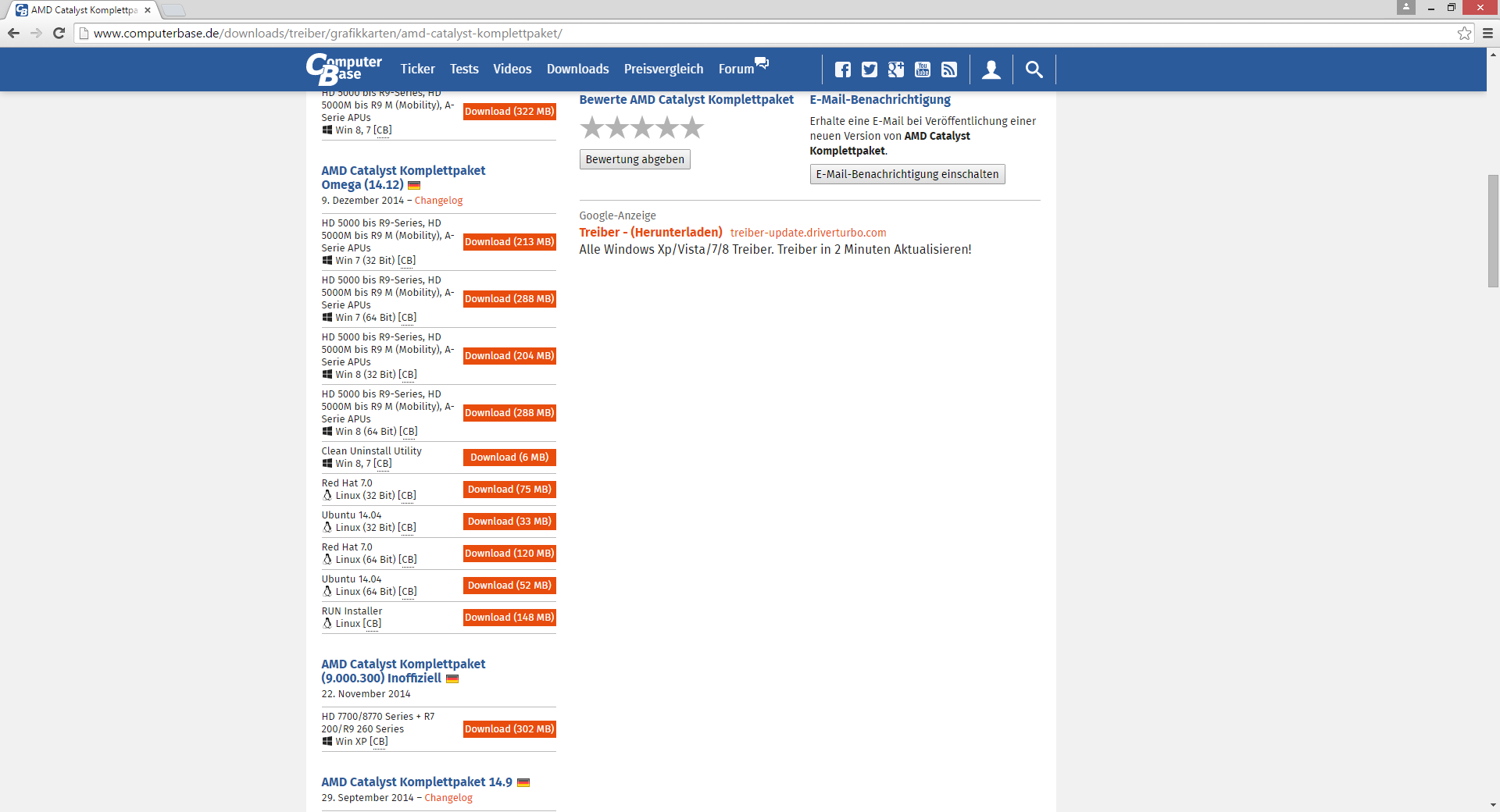
Task: Open AMD Catalyst Komplettpaket 14.9 link
Action: click(416, 782)
